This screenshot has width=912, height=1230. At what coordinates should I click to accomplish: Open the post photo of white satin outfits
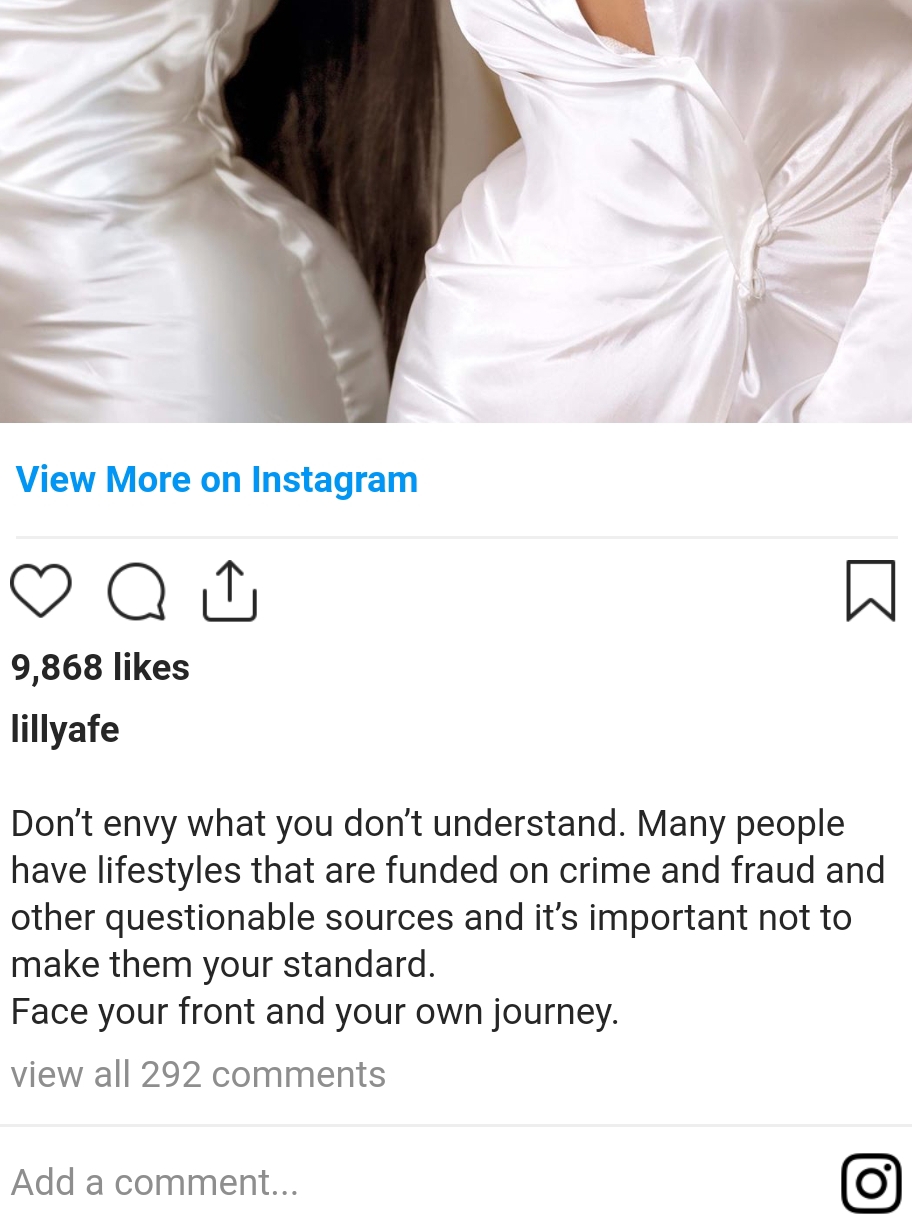pyautogui.click(x=456, y=211)
